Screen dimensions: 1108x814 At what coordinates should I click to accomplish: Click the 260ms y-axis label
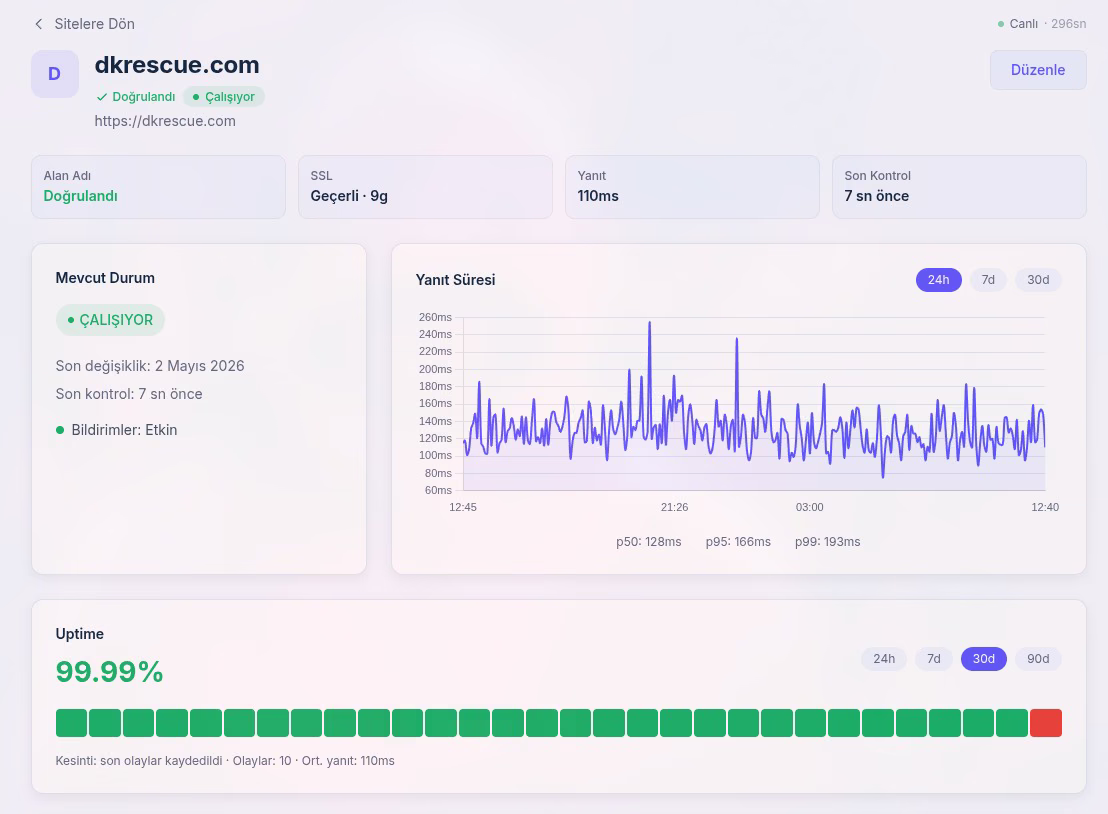(x=435, y=317)
